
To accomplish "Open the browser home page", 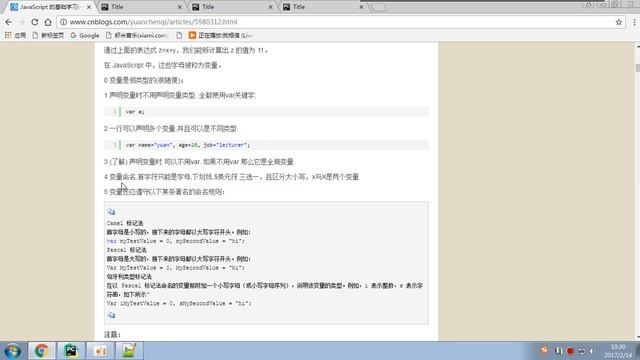I will pos(48,22).
